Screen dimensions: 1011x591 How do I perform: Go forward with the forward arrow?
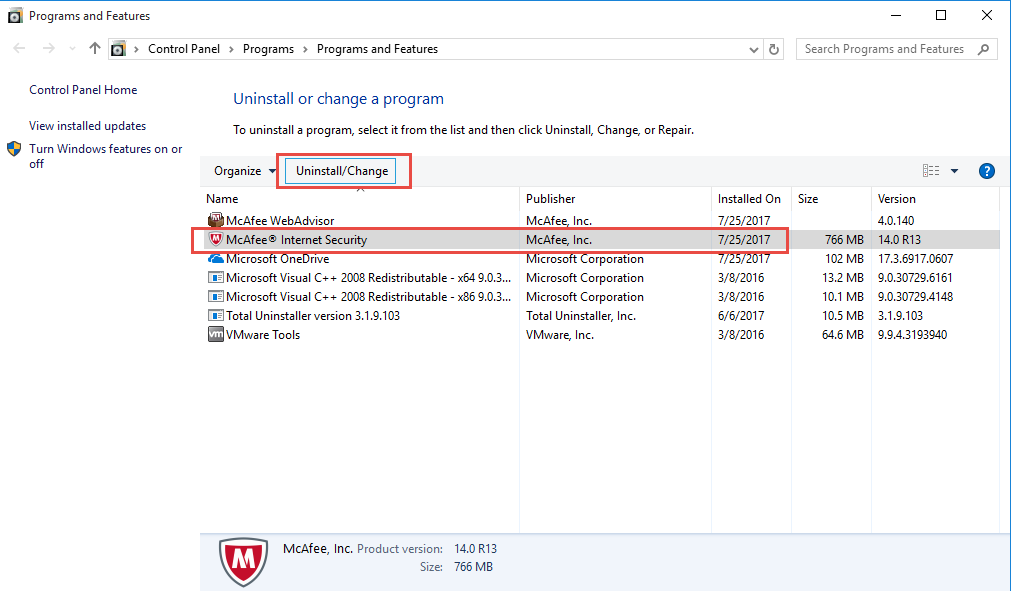(48, 48)
